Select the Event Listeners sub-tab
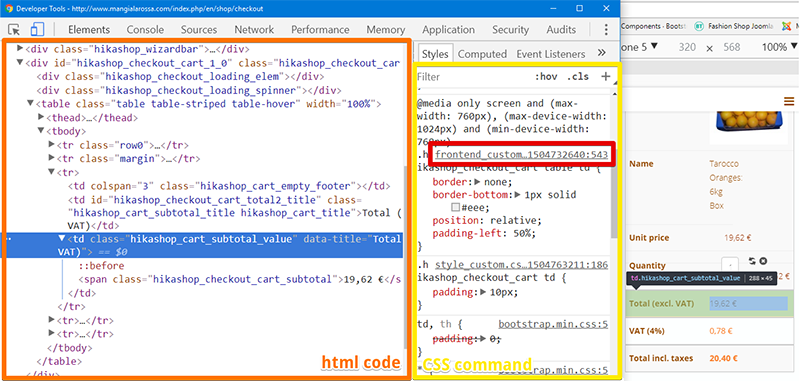The width and height of the screenshot is (800, 381). [551, 54]
